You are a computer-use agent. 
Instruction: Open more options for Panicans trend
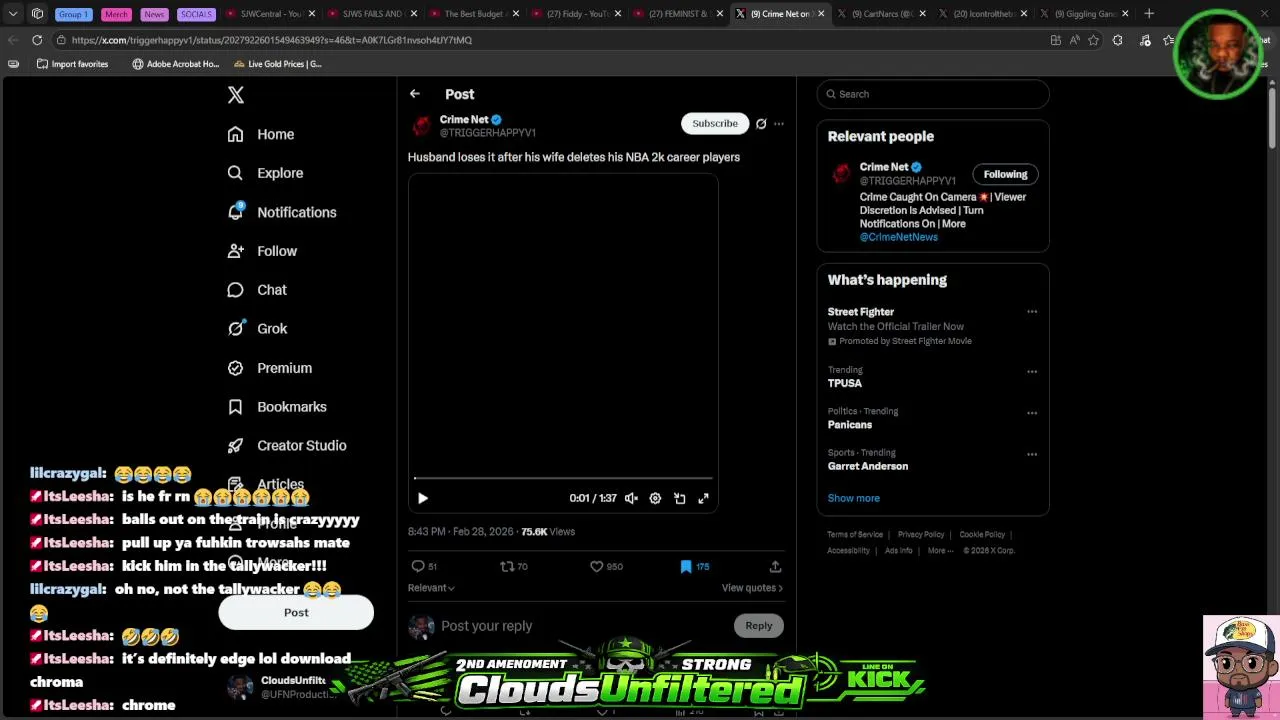click(x=1032, y=413)
